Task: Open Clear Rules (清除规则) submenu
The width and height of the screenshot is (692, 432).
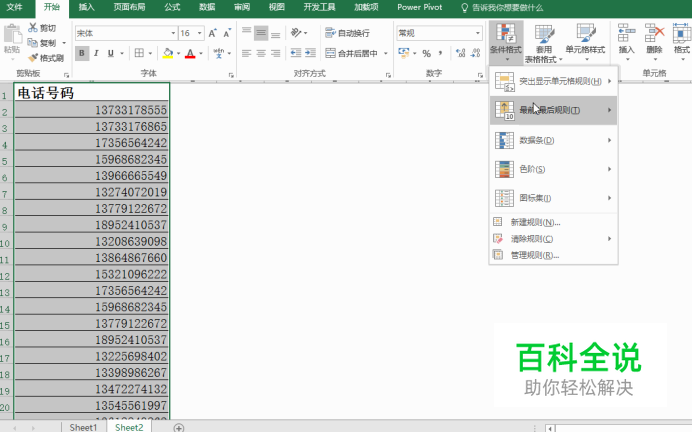Action: pyautogui.click(x=553, y=239)
